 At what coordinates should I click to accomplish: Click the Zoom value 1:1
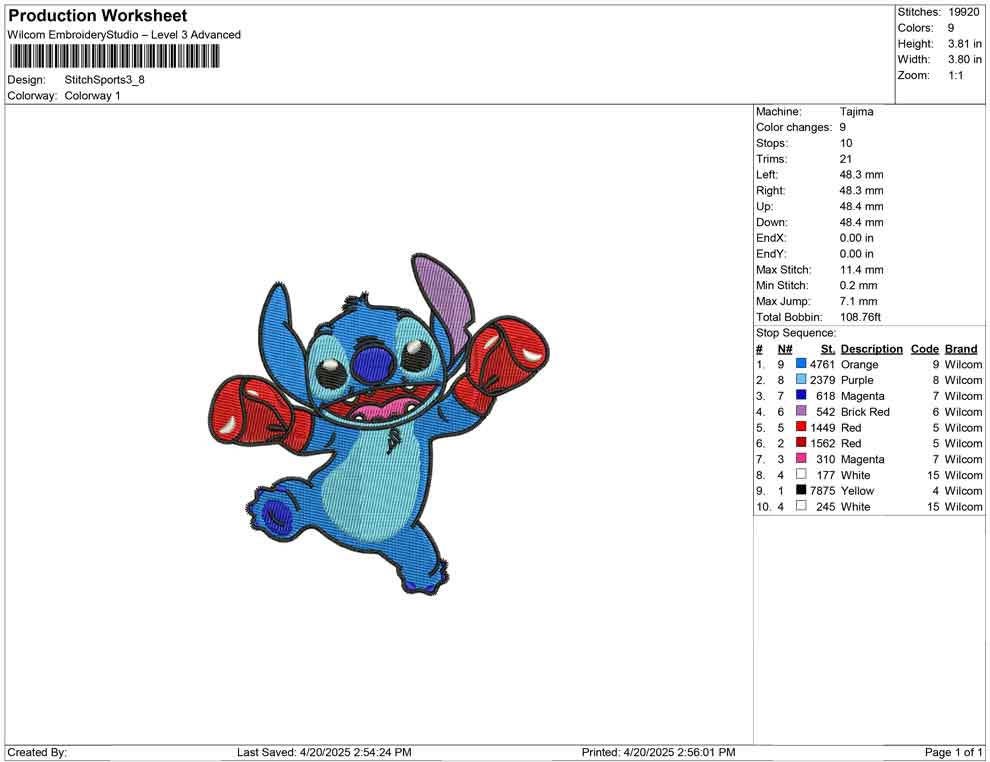point(955,75)
